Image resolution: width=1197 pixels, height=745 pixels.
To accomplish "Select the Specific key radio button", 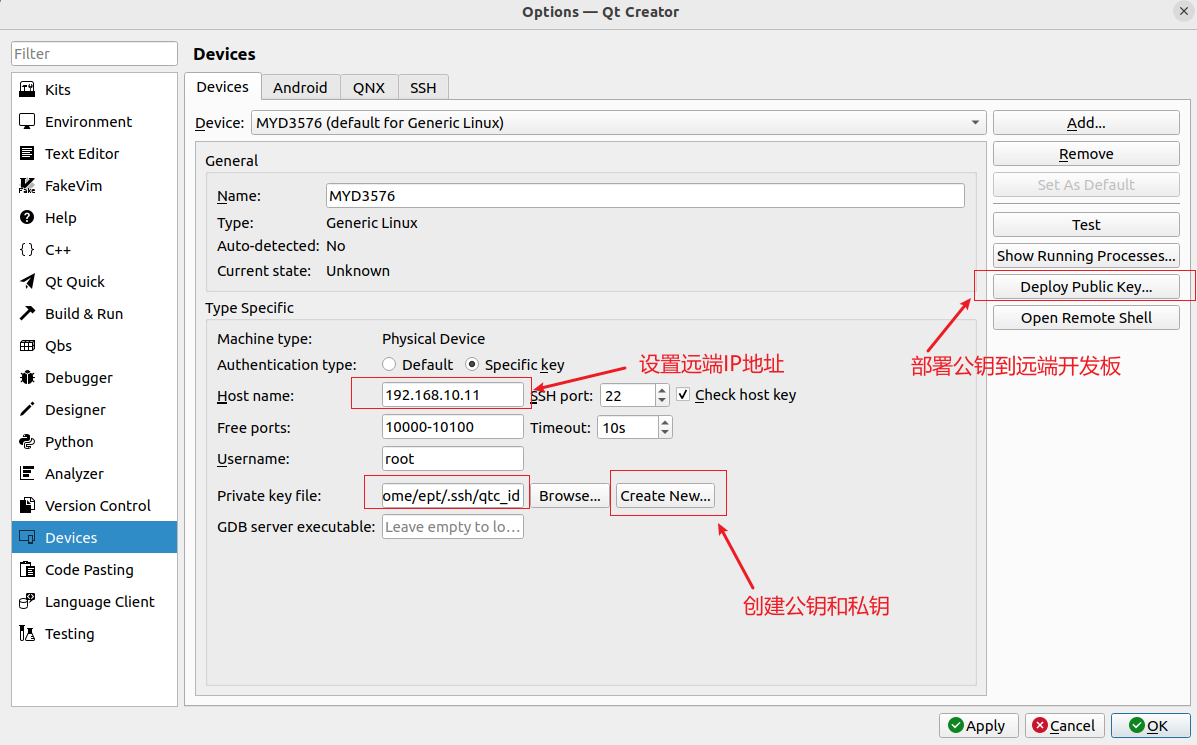I will 472,365.
